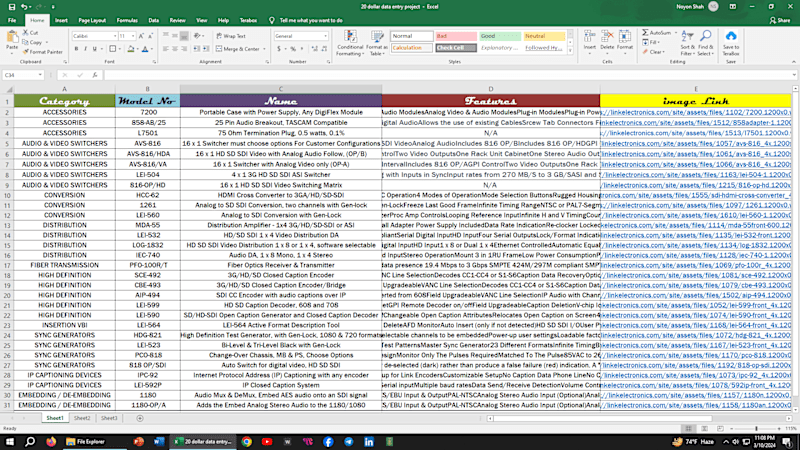The image size is (800, 450).
Task: Apply the Check Cell style
Action: (456, 47)
